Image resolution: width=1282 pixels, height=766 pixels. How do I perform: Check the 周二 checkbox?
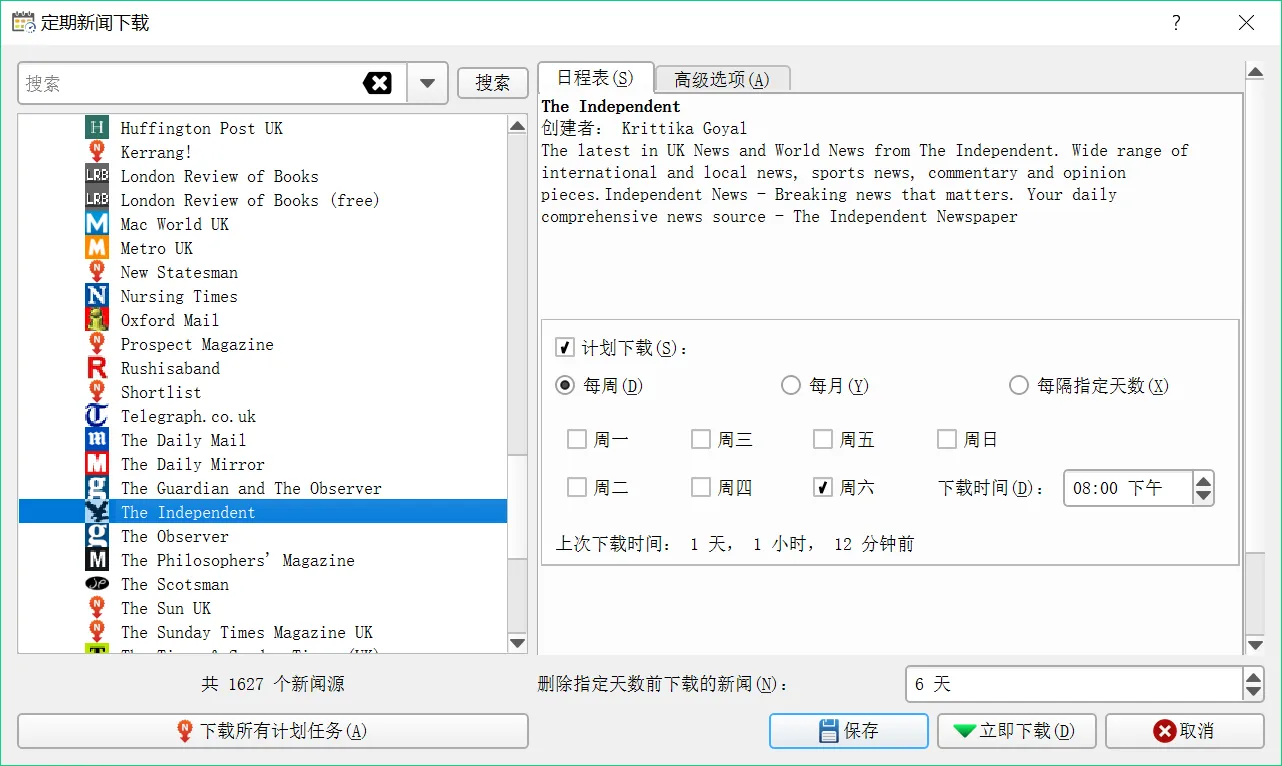[x=577, y=487]
